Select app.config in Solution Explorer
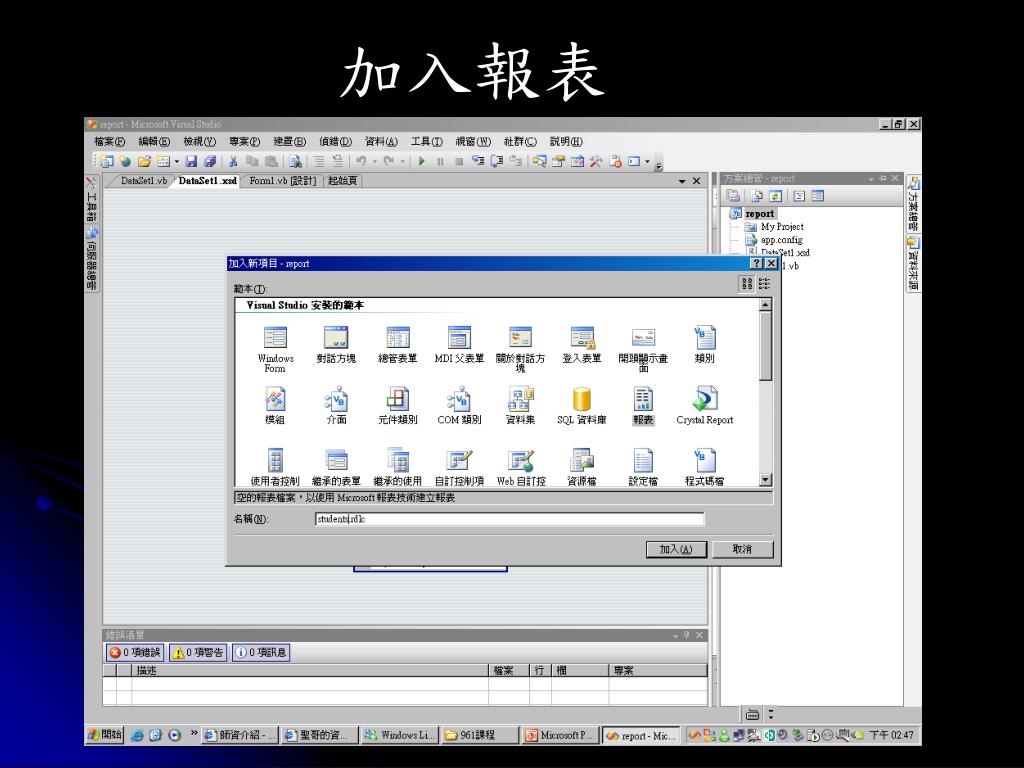Image resolution: width=1024 pixels, height=768 pixels. (x=781, y=240)
